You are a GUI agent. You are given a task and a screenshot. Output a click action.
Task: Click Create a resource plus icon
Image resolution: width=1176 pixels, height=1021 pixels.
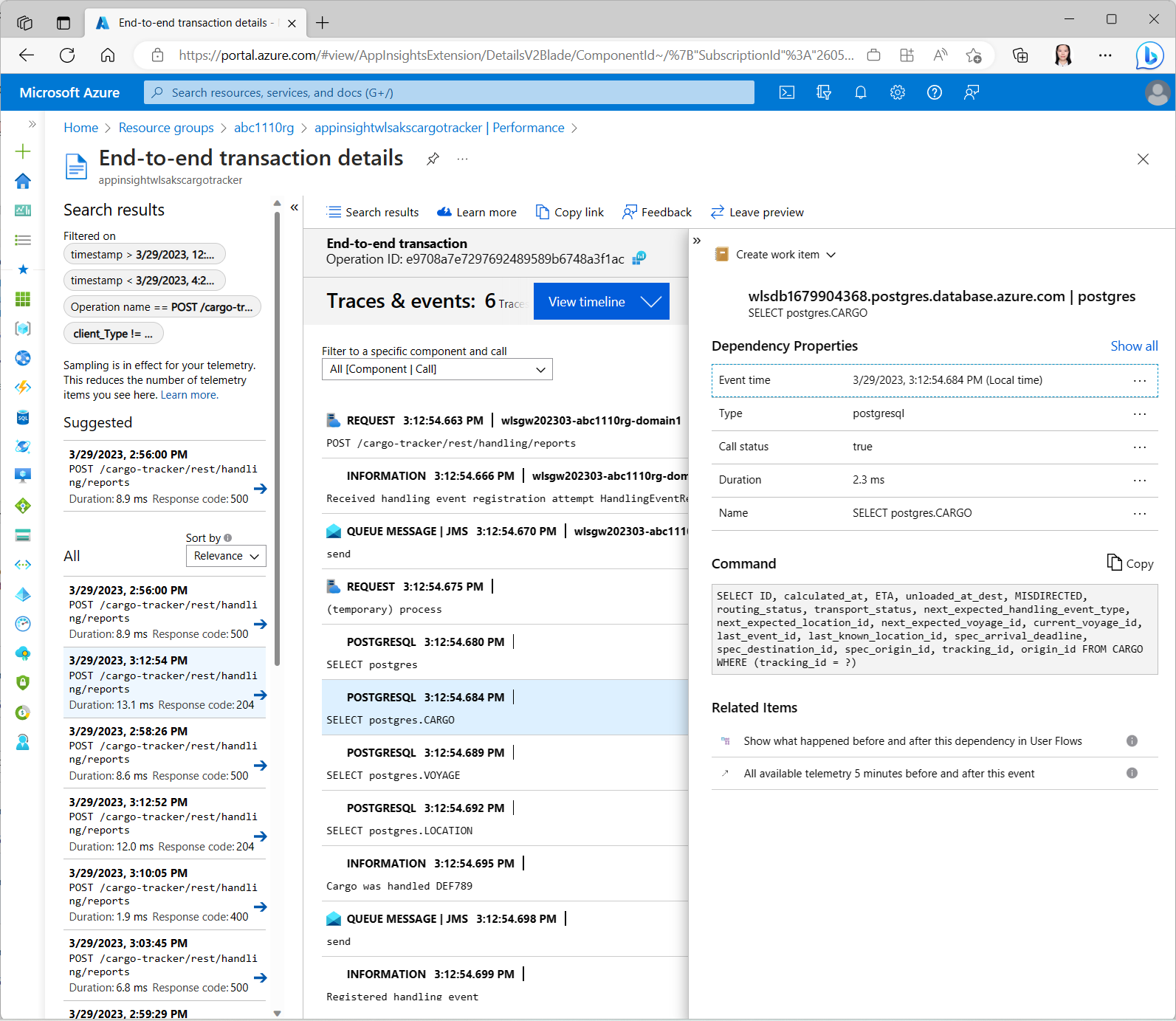coord(23,151)
